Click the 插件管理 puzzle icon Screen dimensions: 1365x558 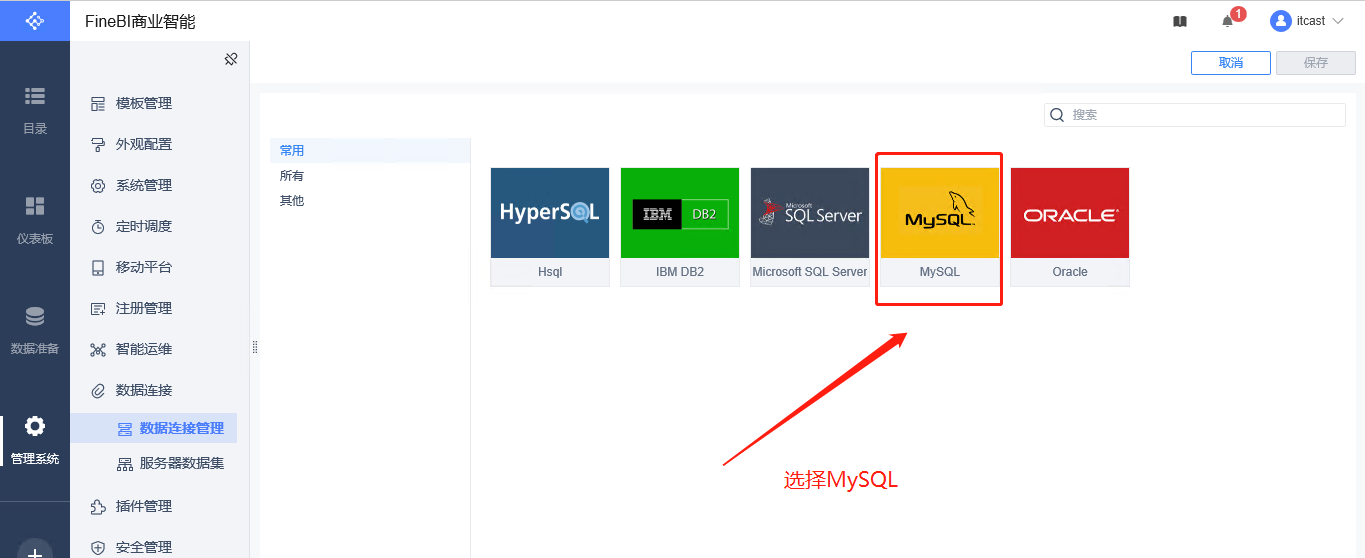98,506
